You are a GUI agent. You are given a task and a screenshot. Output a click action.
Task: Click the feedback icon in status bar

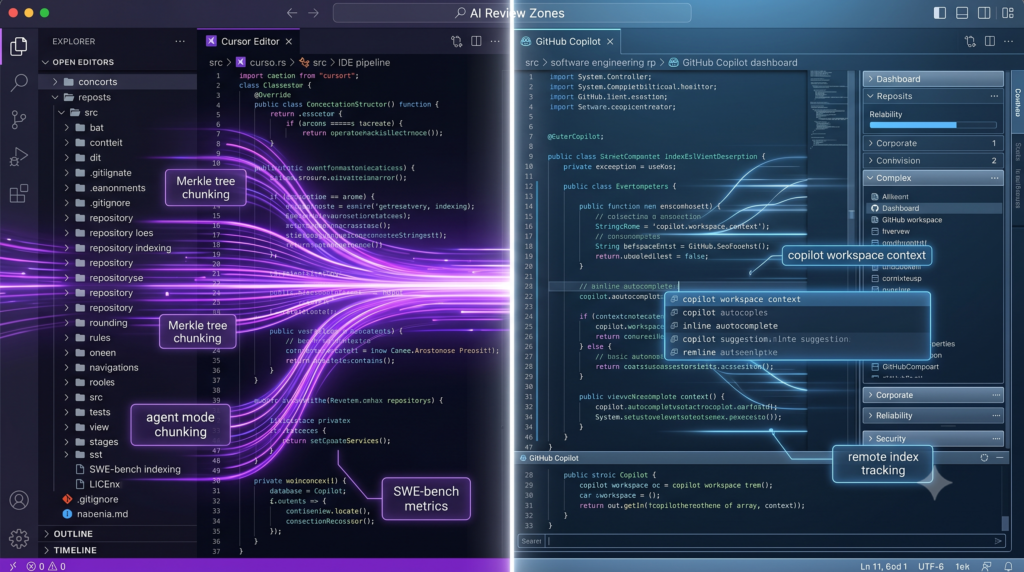pos(986,566)
